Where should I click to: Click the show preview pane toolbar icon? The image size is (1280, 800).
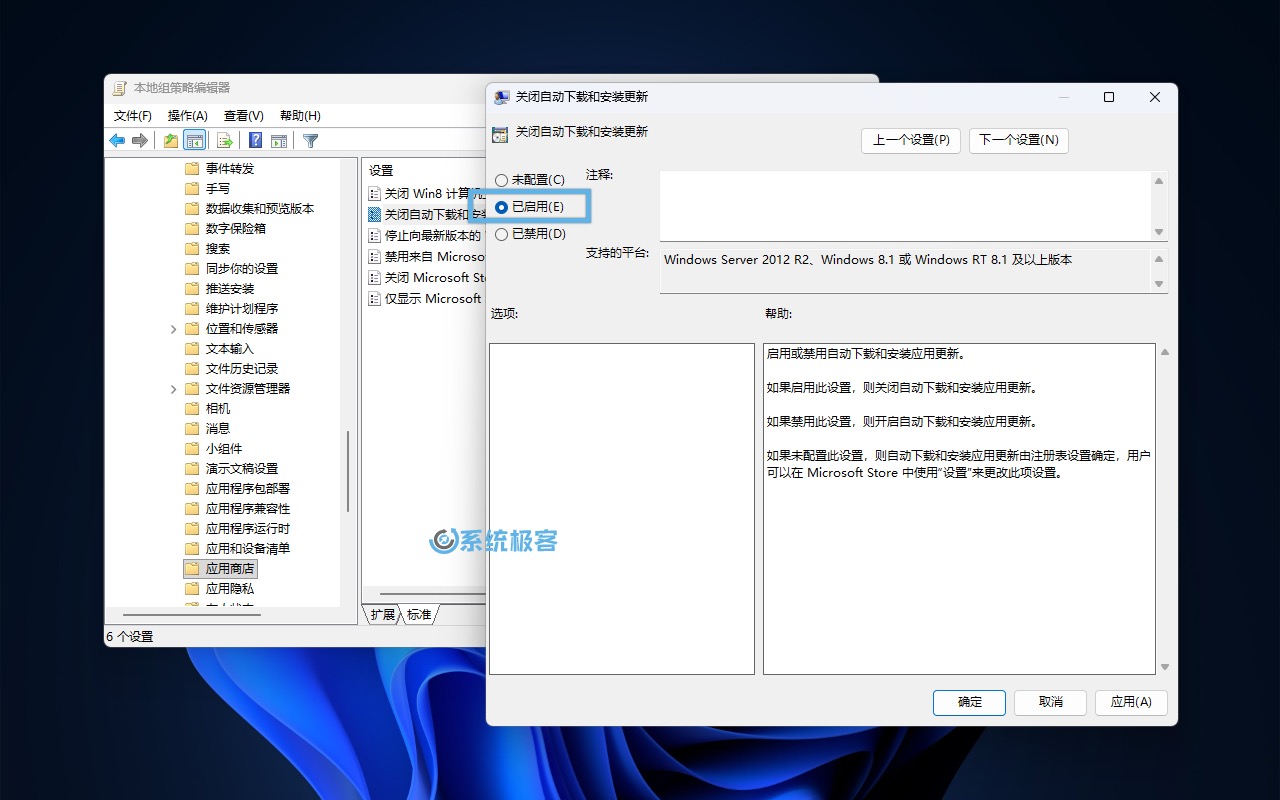(x=279, y=141)
